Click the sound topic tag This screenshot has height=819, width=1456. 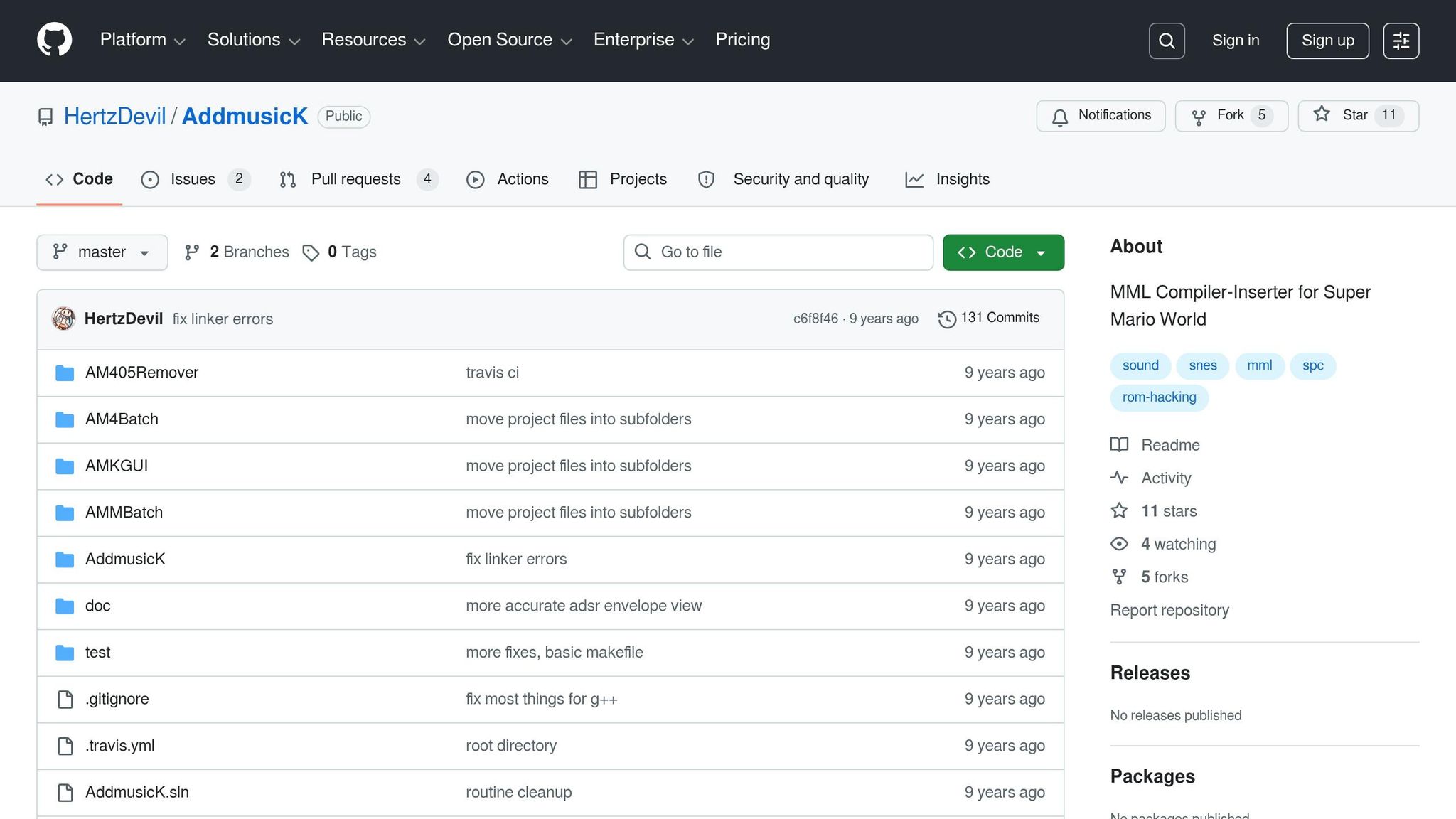(x=1140, y=366)
